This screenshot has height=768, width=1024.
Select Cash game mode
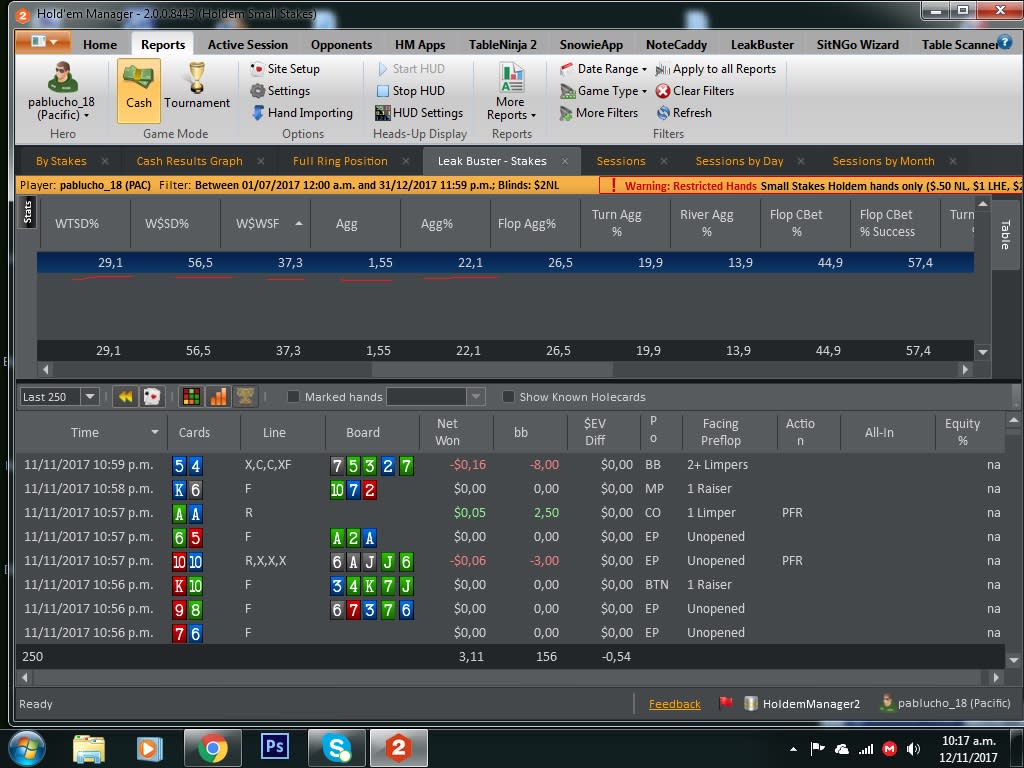pos(138,90)
